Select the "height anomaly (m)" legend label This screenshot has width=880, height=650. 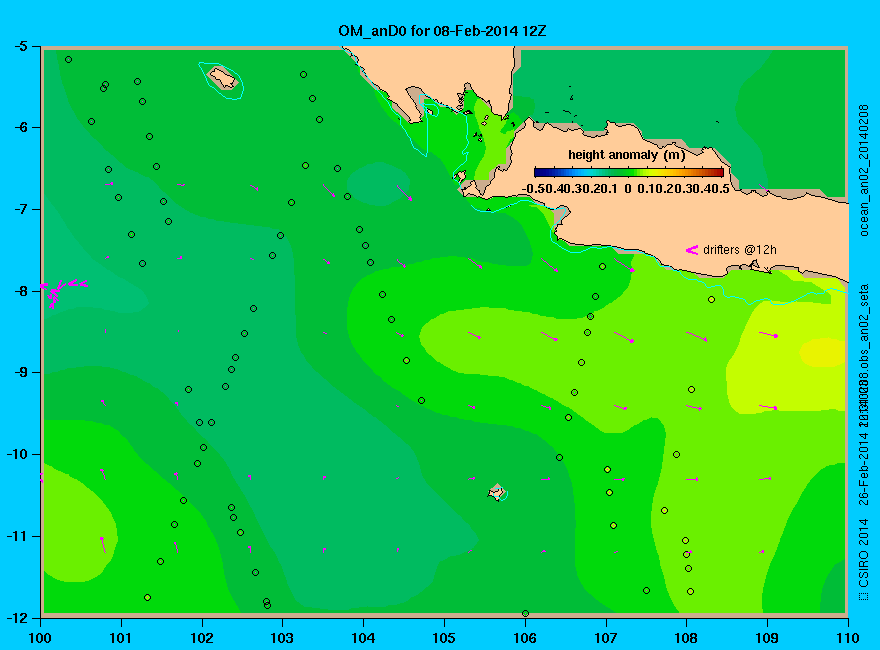[626, 155]
